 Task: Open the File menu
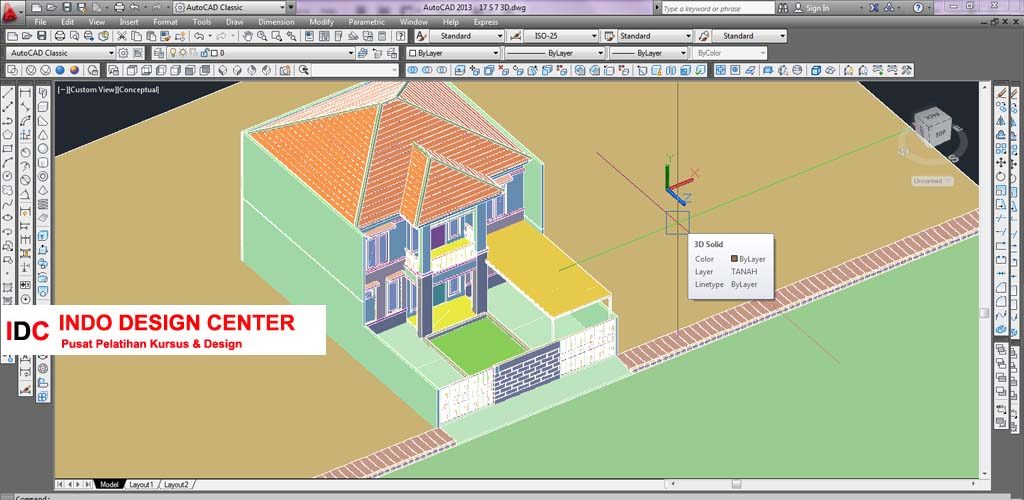click(40, 22)
